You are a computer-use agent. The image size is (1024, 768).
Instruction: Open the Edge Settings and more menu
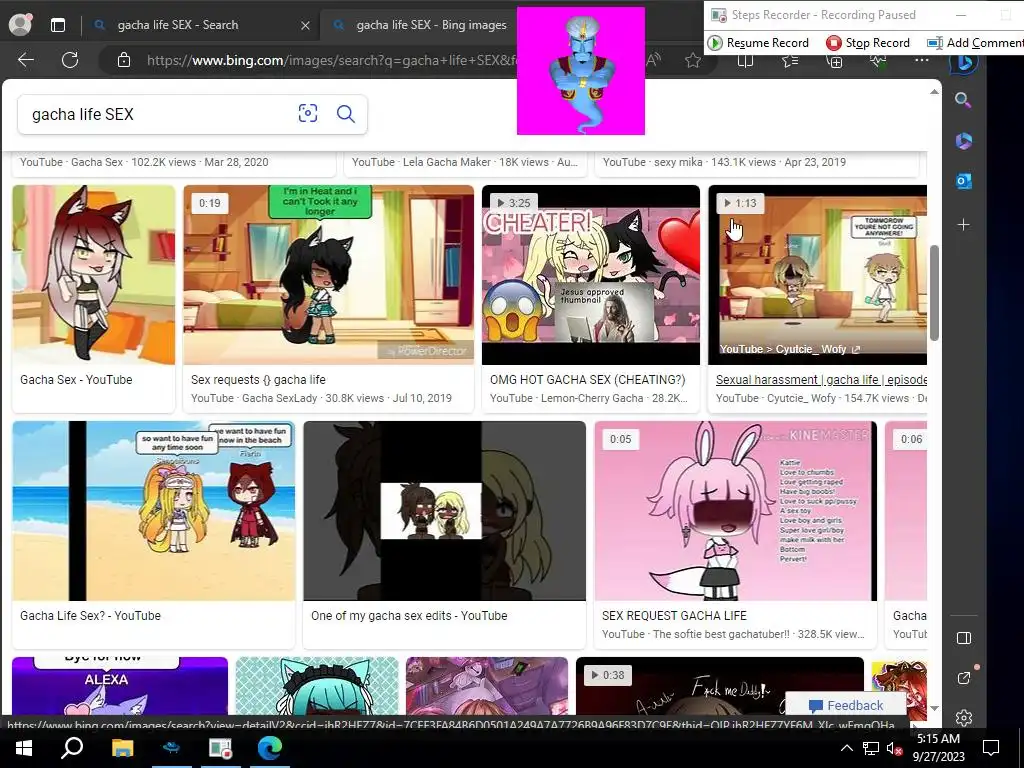click(921, 60)
